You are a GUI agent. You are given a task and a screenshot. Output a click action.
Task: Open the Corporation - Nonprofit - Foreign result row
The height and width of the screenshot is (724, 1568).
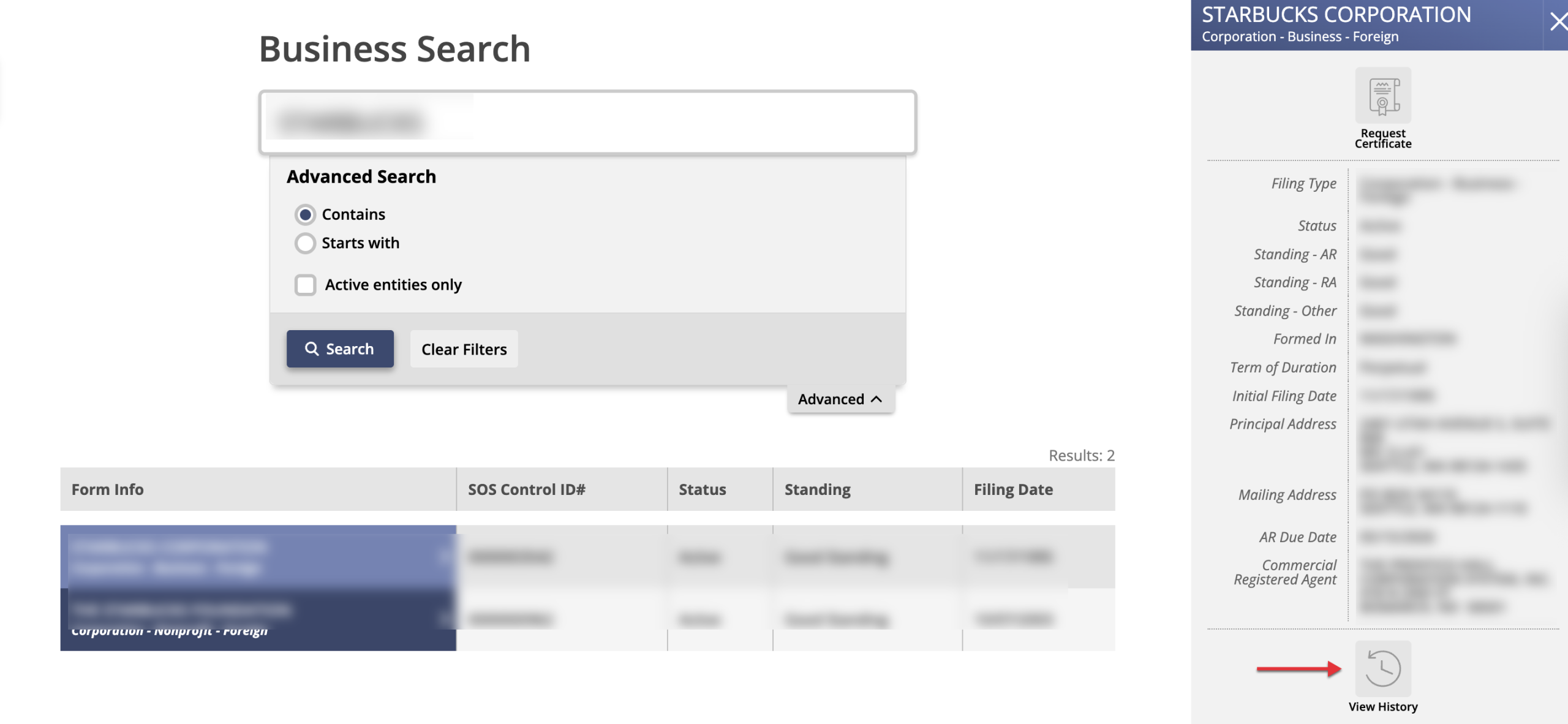click(x=257, y=620)
